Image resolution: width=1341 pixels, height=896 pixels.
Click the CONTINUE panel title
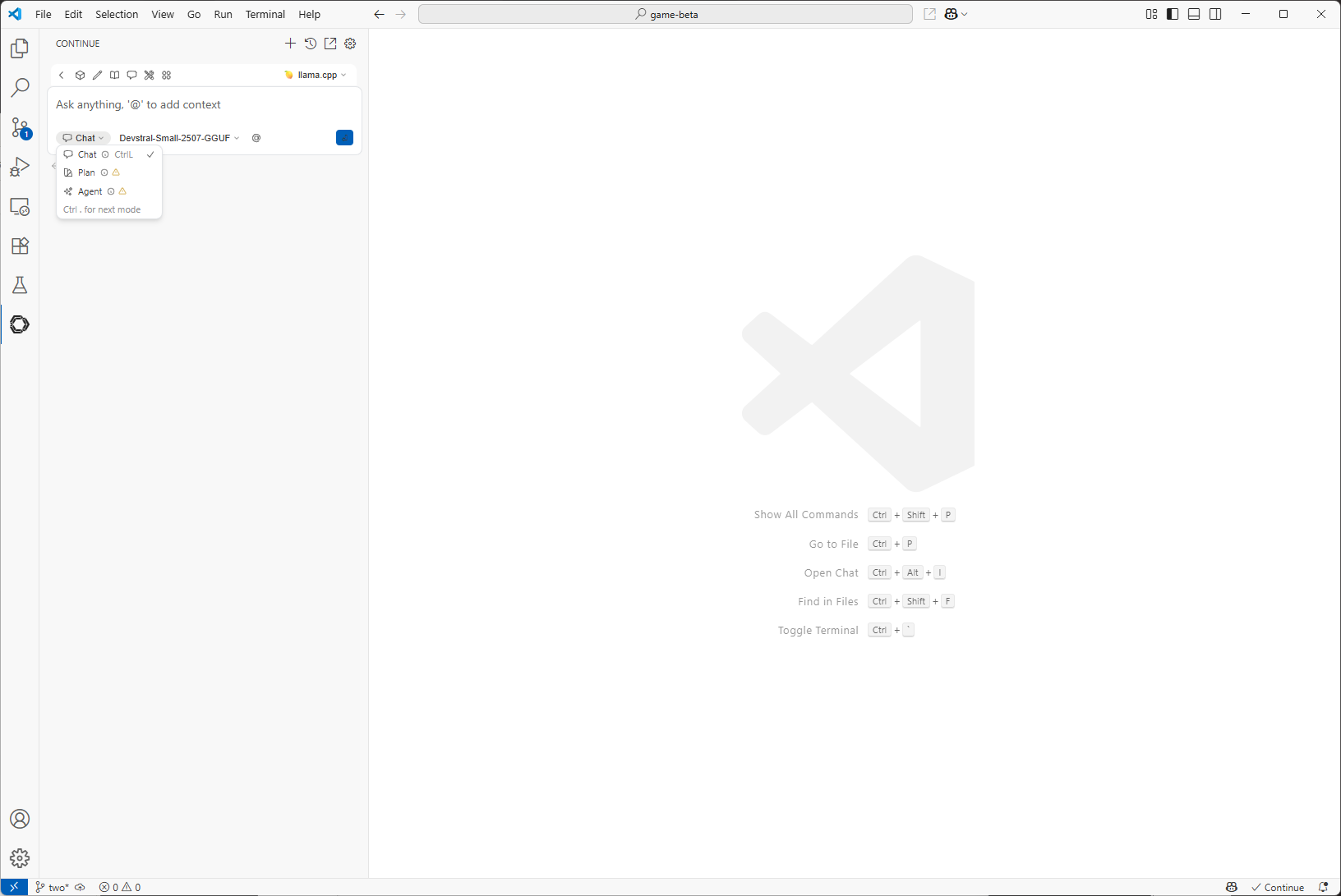(78, 44)
